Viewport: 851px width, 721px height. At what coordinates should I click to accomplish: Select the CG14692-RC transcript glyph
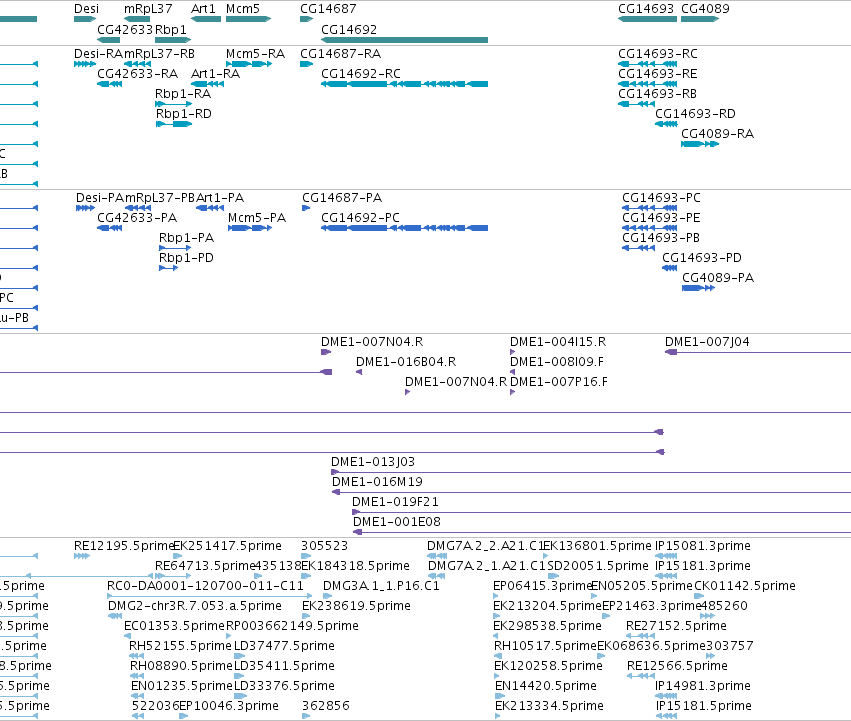[x=404, y=84]
